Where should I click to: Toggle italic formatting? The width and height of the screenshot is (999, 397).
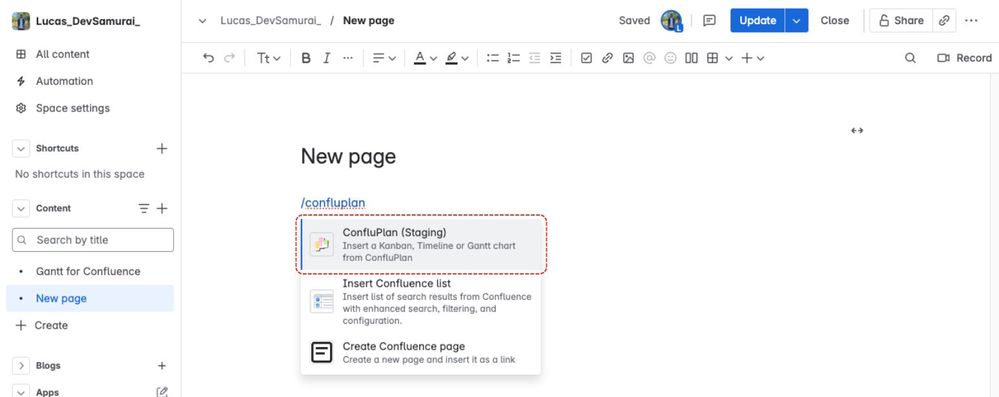coord(326,58)
